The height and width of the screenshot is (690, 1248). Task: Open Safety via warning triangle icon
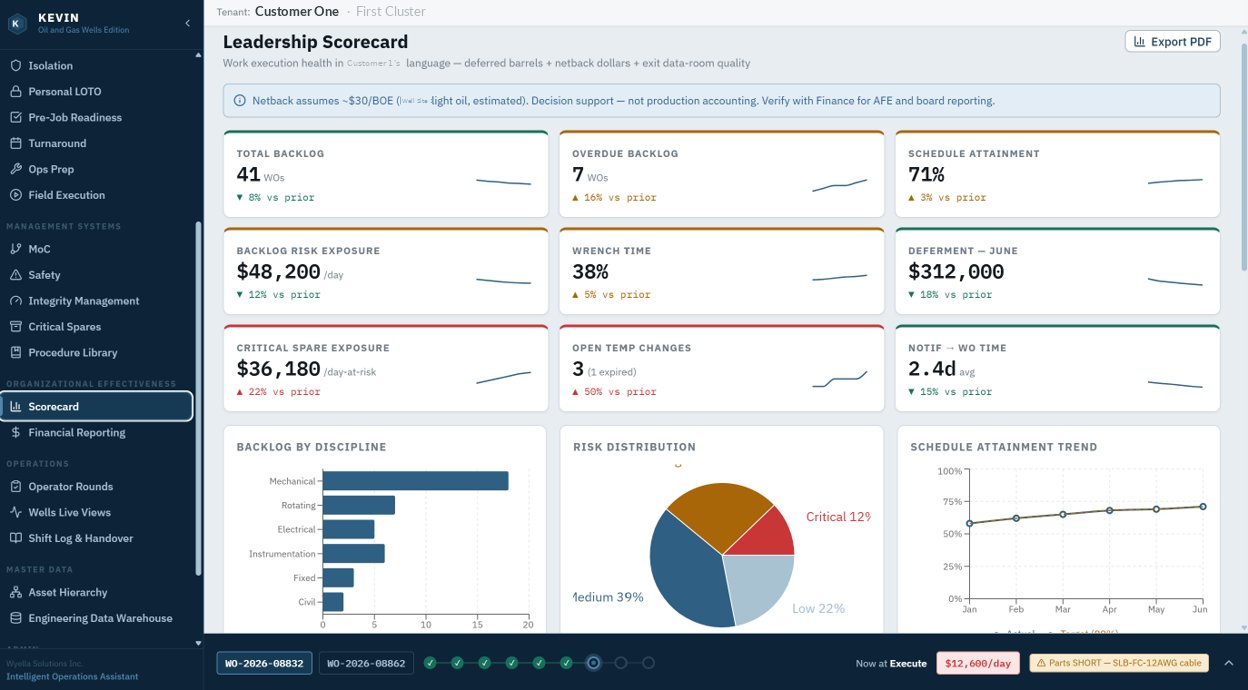point(15,275)
